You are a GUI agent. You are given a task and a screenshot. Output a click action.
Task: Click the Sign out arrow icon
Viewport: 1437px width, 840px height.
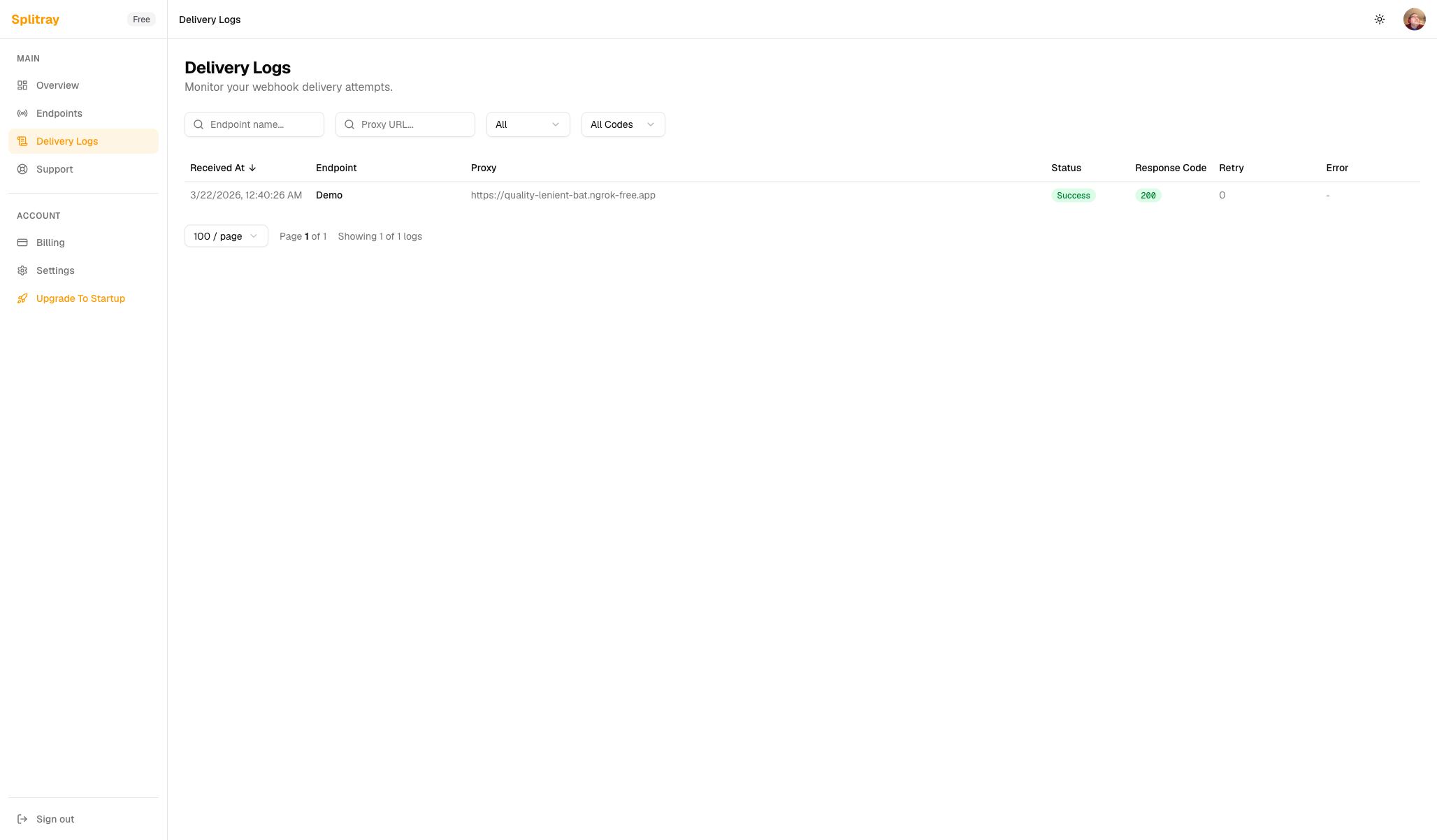22,819
